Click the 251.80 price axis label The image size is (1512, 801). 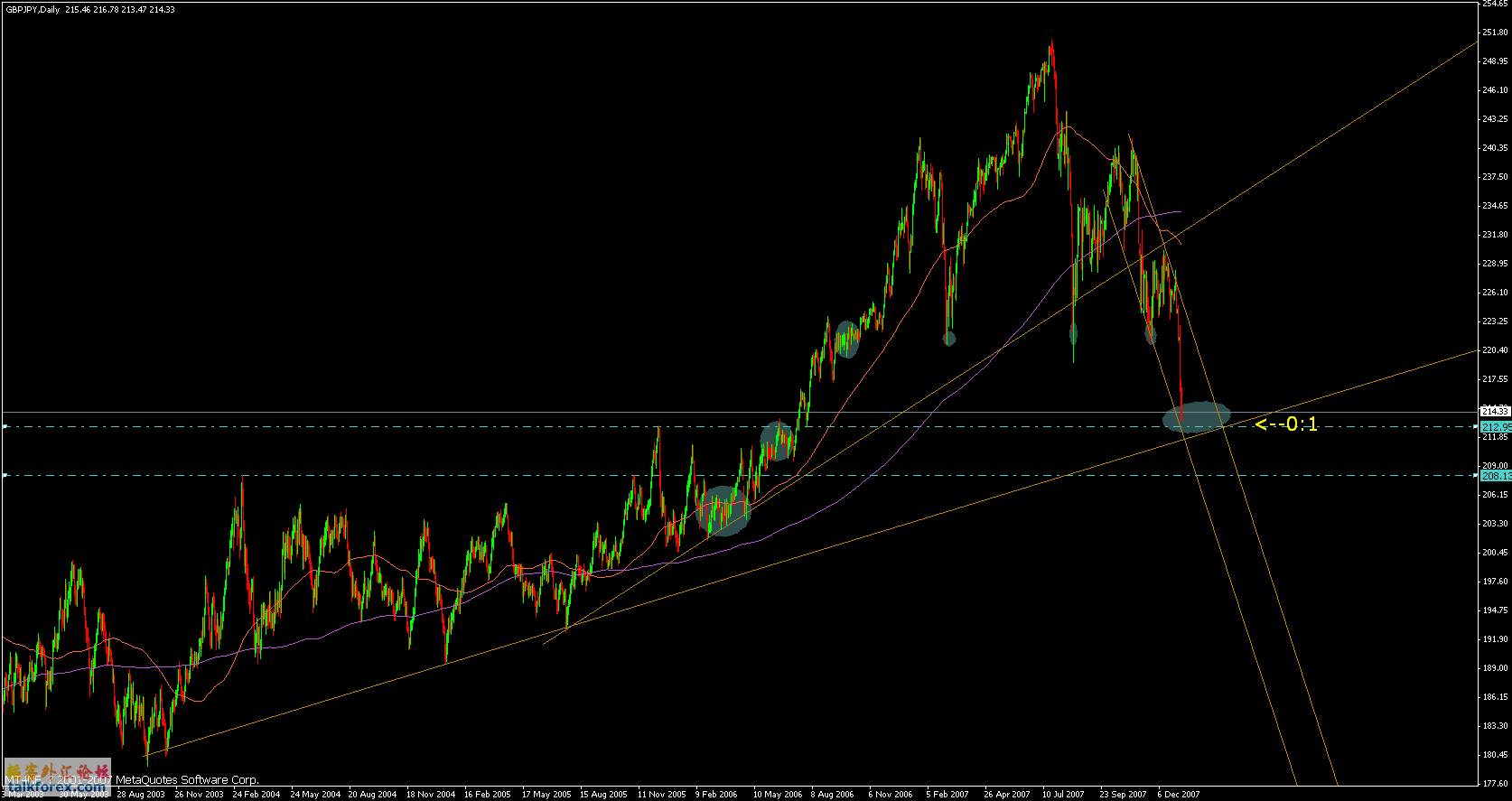click(x=1495, y=33)
